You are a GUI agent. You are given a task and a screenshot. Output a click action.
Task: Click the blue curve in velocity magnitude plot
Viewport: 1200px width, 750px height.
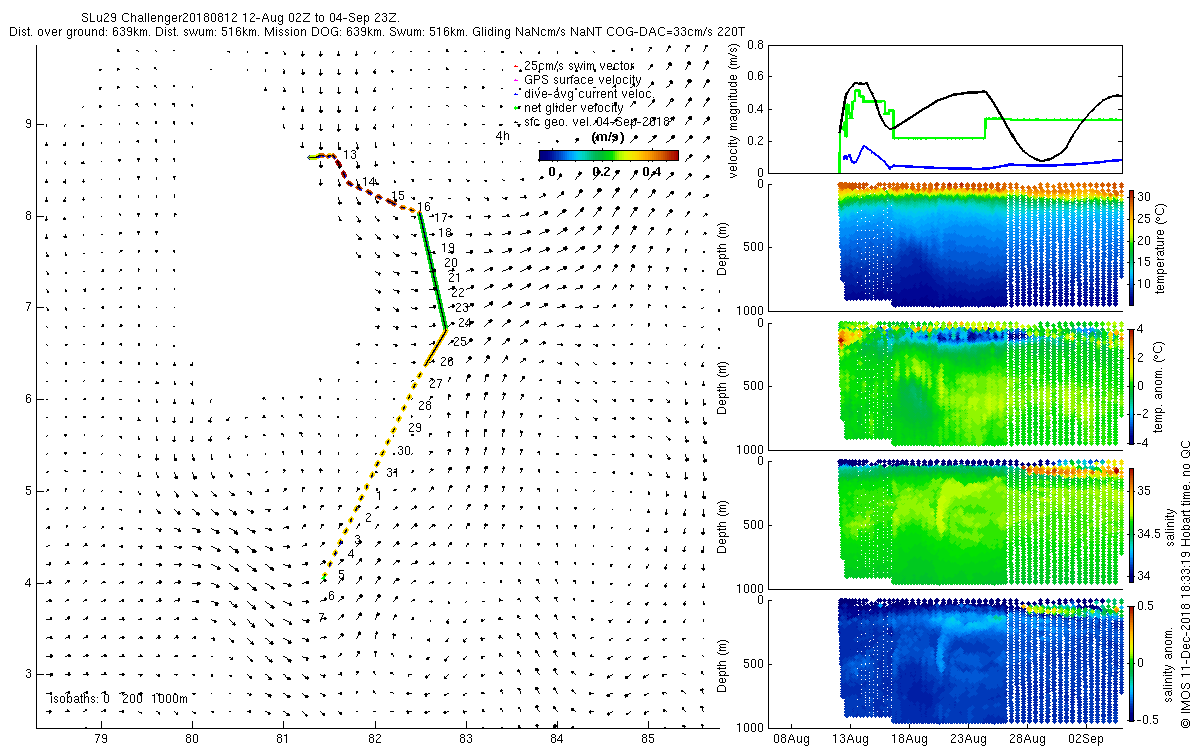980,166
